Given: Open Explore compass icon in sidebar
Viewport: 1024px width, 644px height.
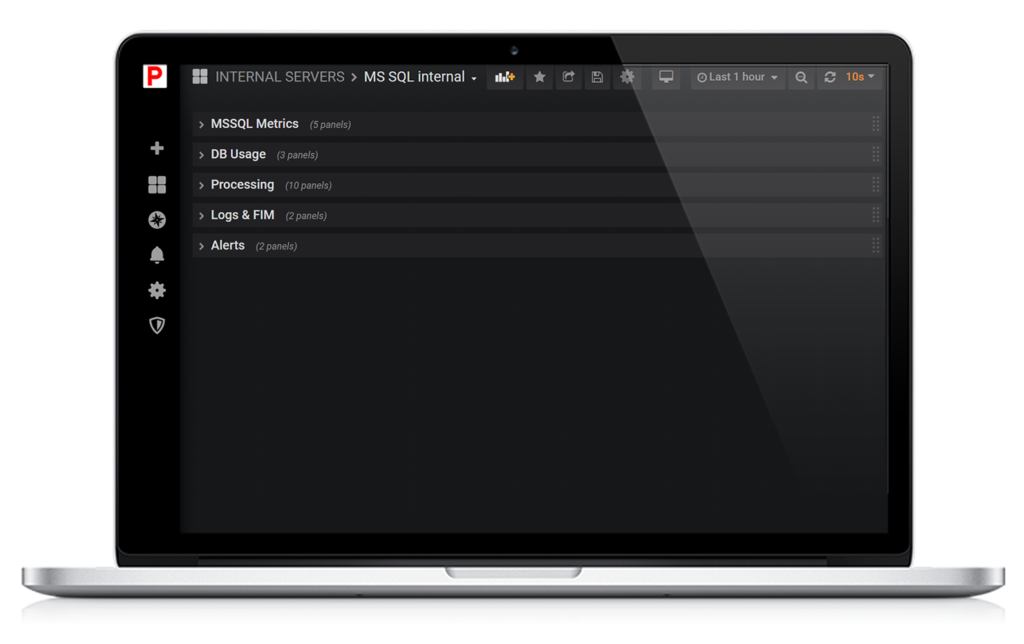Looking at the screenshot, I should [157, 220].
